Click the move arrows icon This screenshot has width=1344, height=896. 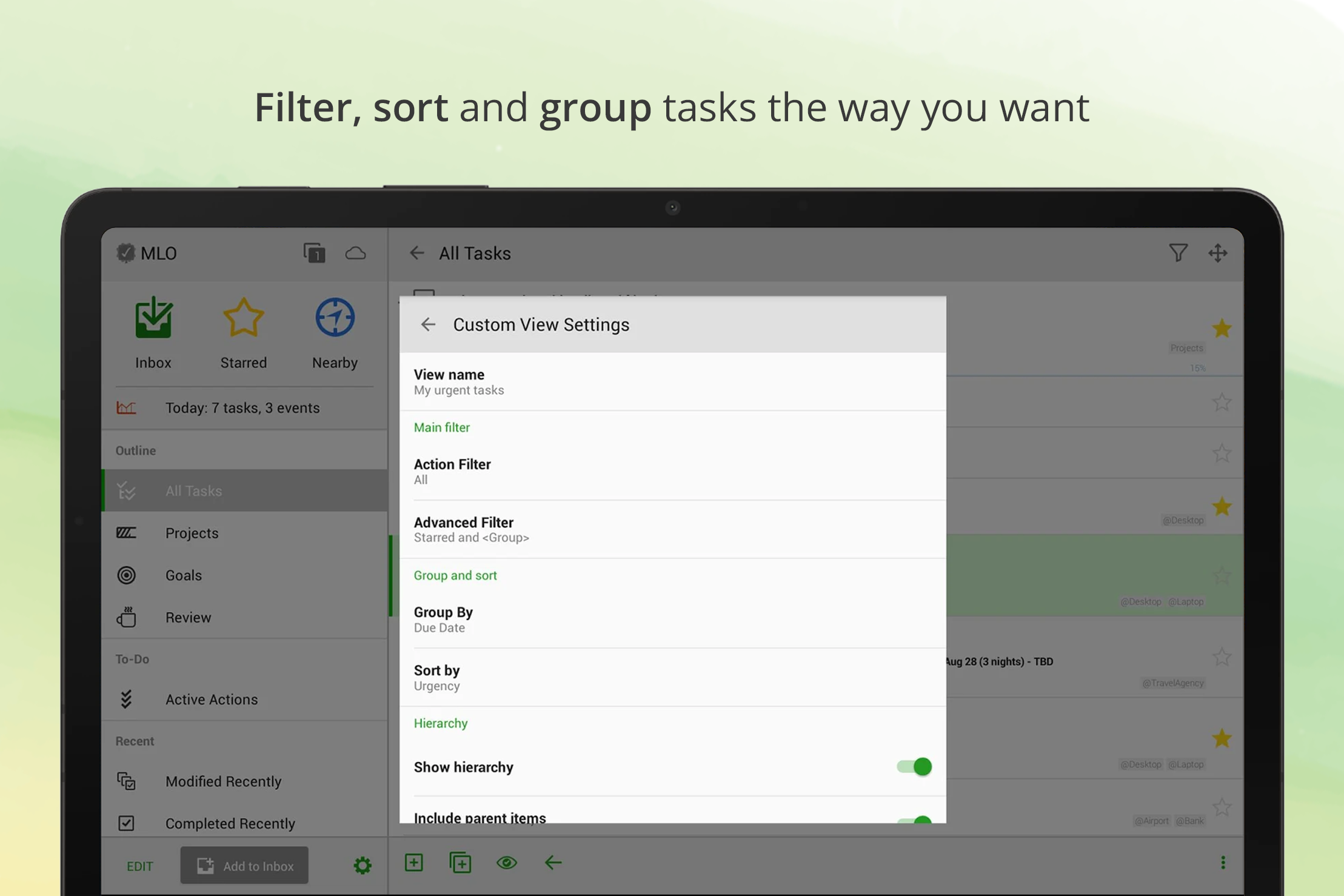(x=1217, y=253)
